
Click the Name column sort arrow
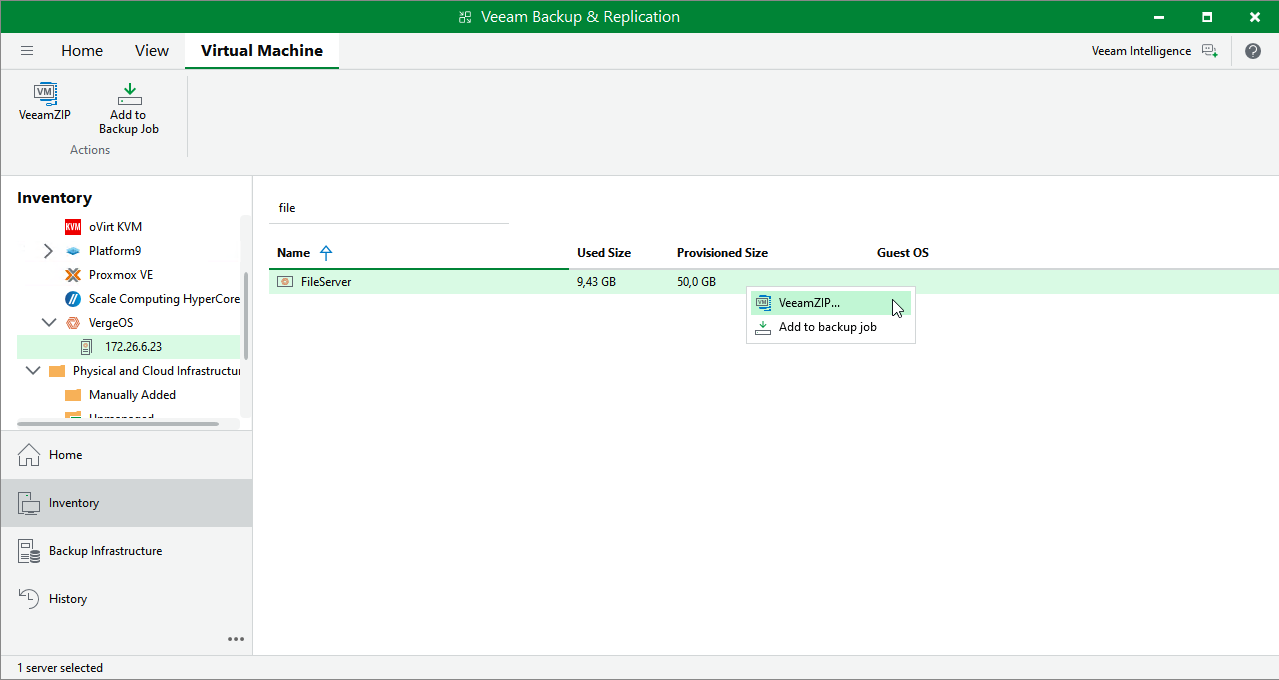click(325, 253)
